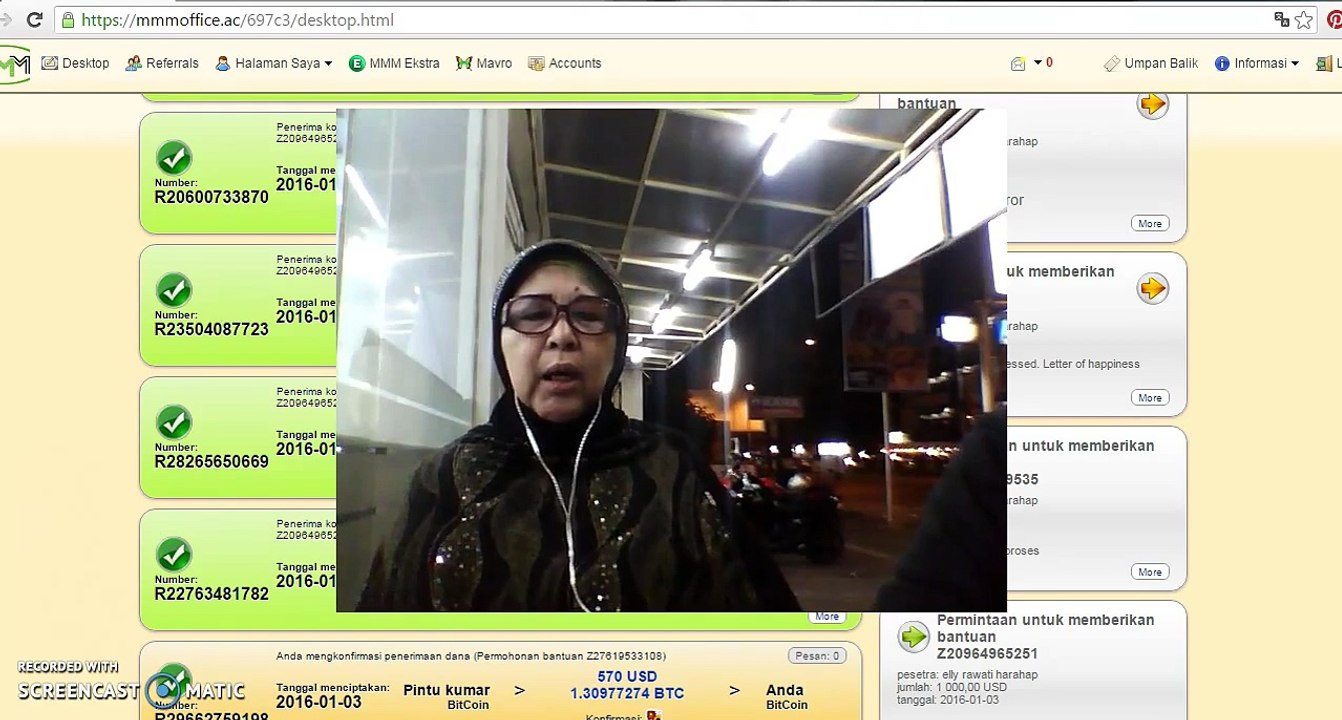Click the translate page icon in address bar
The image size is (1342, 720).
coord(1281,20)
